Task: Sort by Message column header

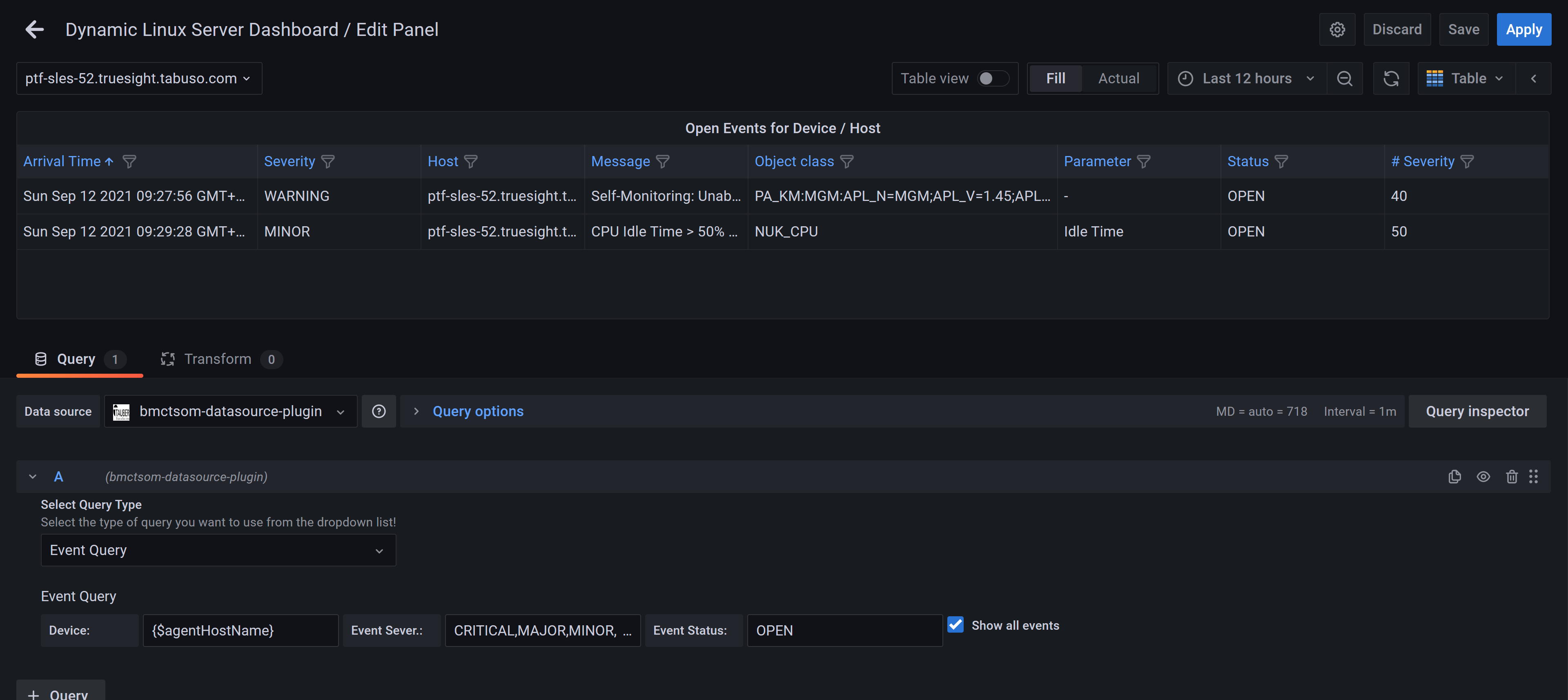Action: click(x=620, y=161)
